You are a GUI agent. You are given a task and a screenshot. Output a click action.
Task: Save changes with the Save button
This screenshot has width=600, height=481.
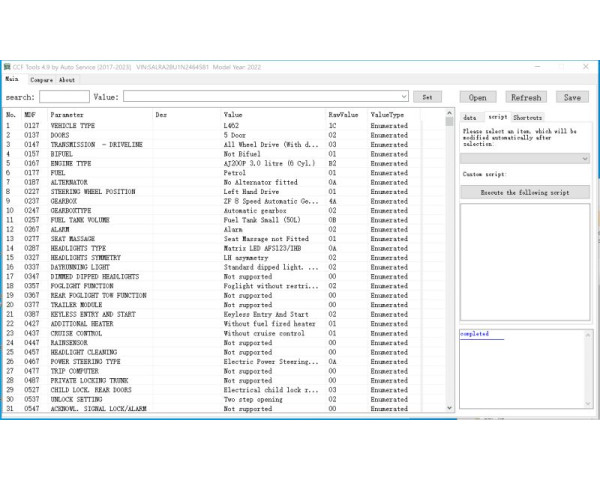tap(571, 97)
